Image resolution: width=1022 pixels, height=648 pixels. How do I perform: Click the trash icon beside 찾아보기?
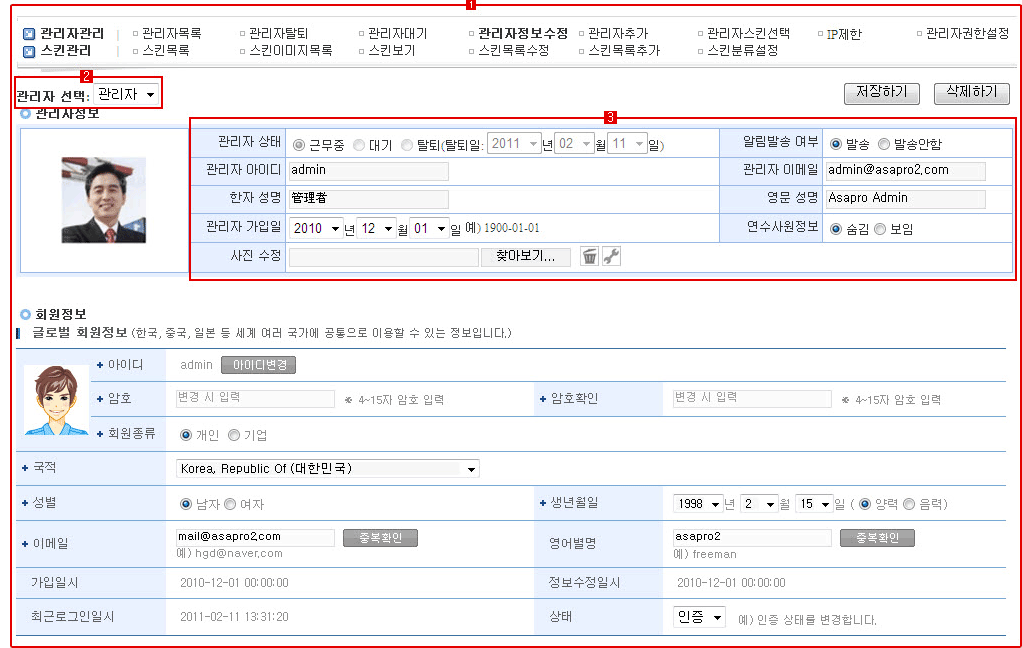coord(590,257)
